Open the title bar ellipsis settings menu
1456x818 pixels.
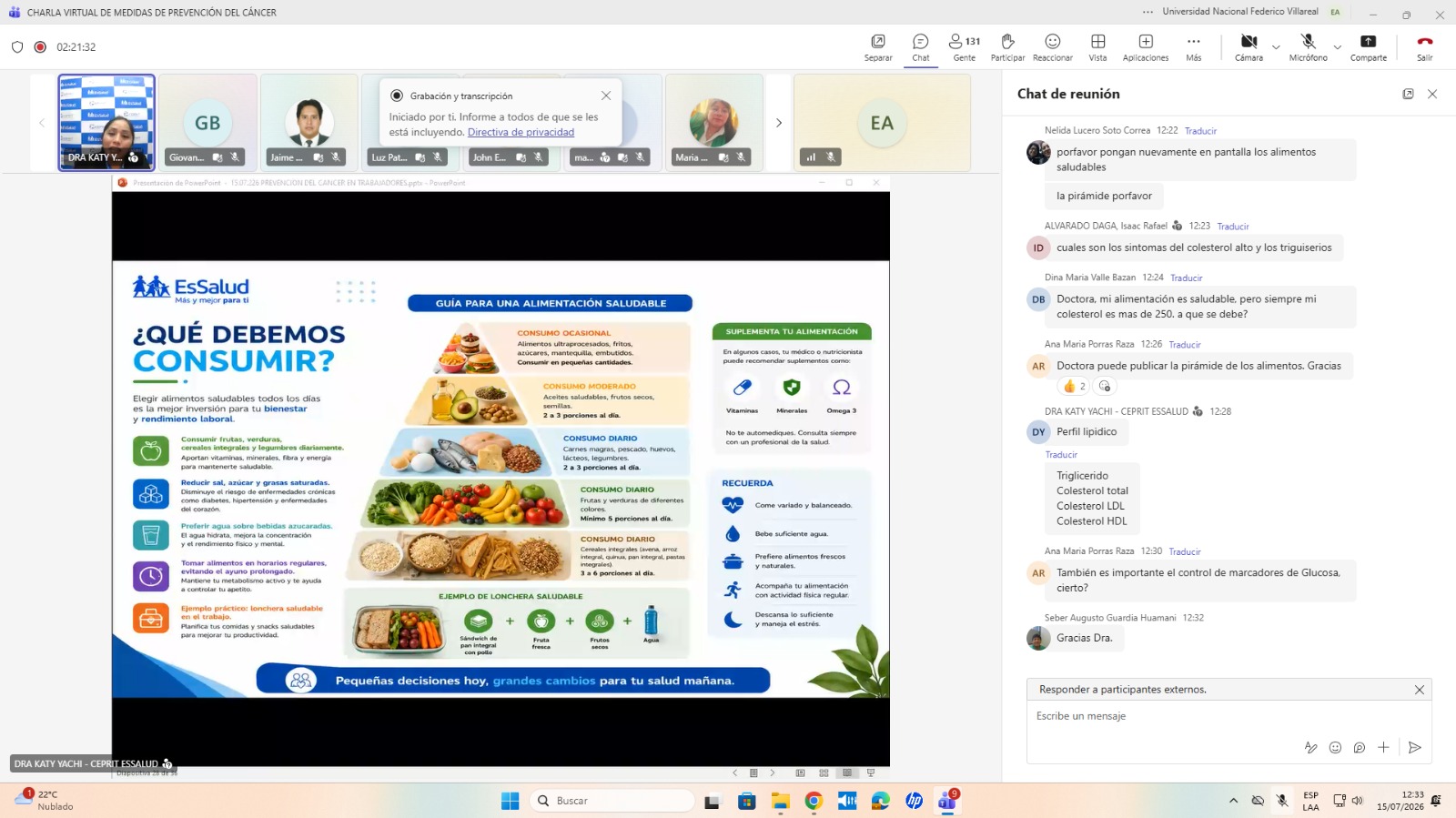[x=1148, y=13]
